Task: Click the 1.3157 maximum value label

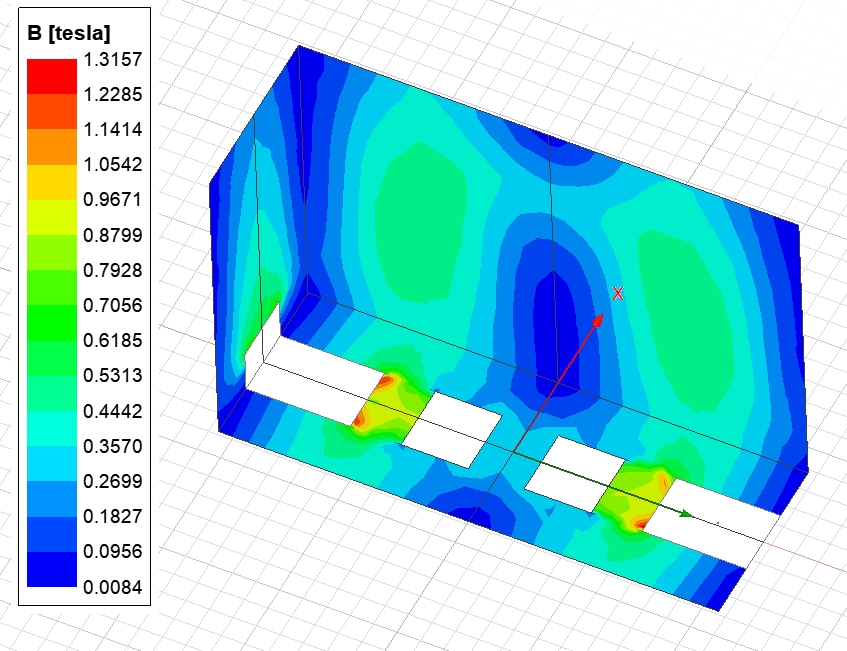Action: (x=114, y=59)
